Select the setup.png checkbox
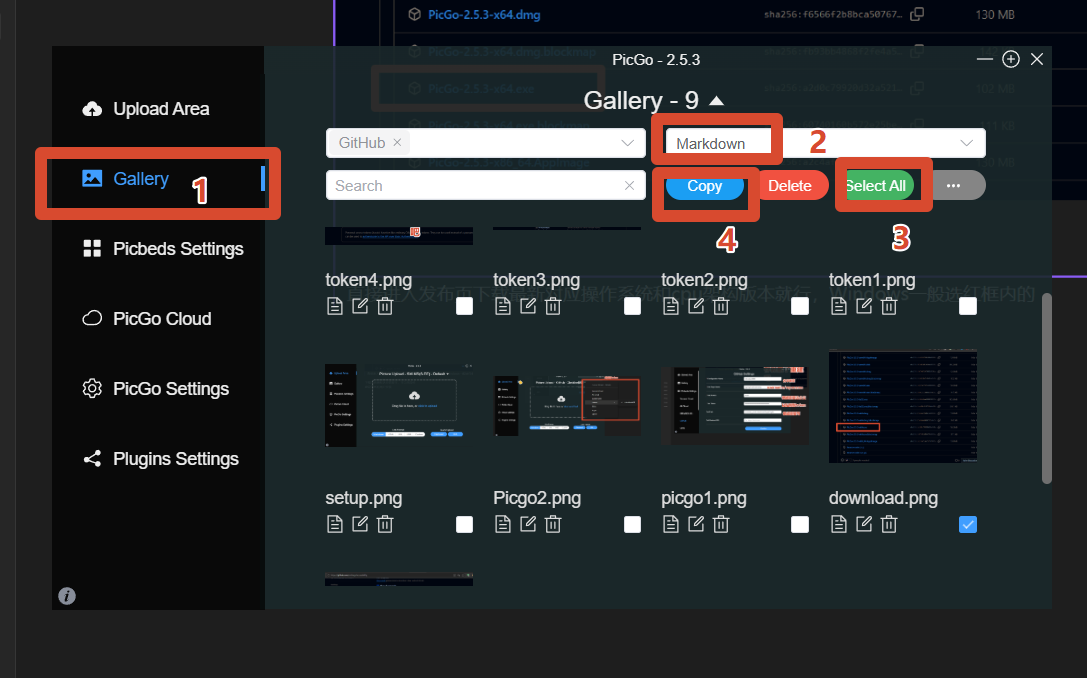This screenshot has width=1087, height=678. [464, 524]
